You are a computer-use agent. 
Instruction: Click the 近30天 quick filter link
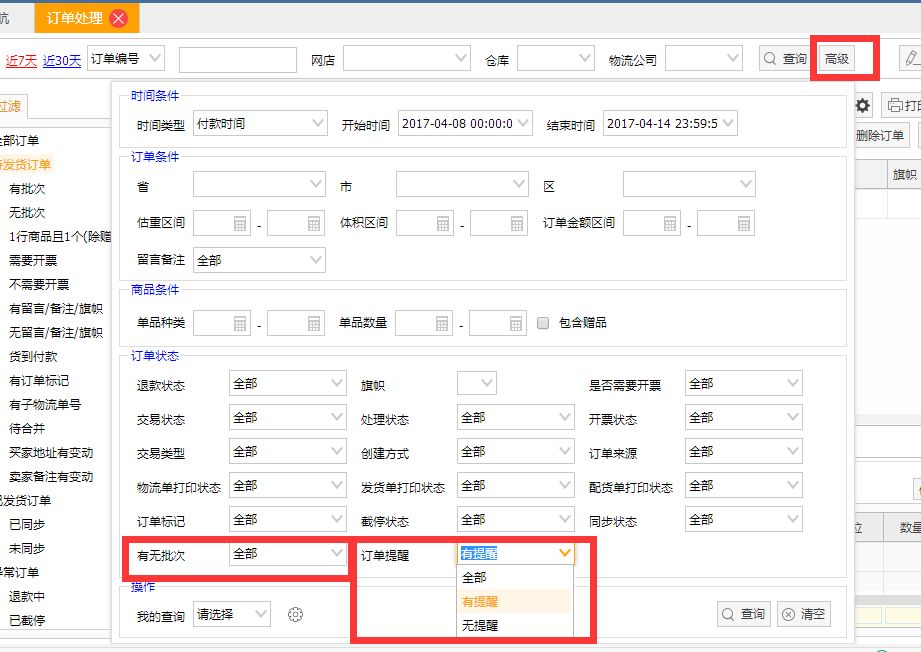pos(62,60)
